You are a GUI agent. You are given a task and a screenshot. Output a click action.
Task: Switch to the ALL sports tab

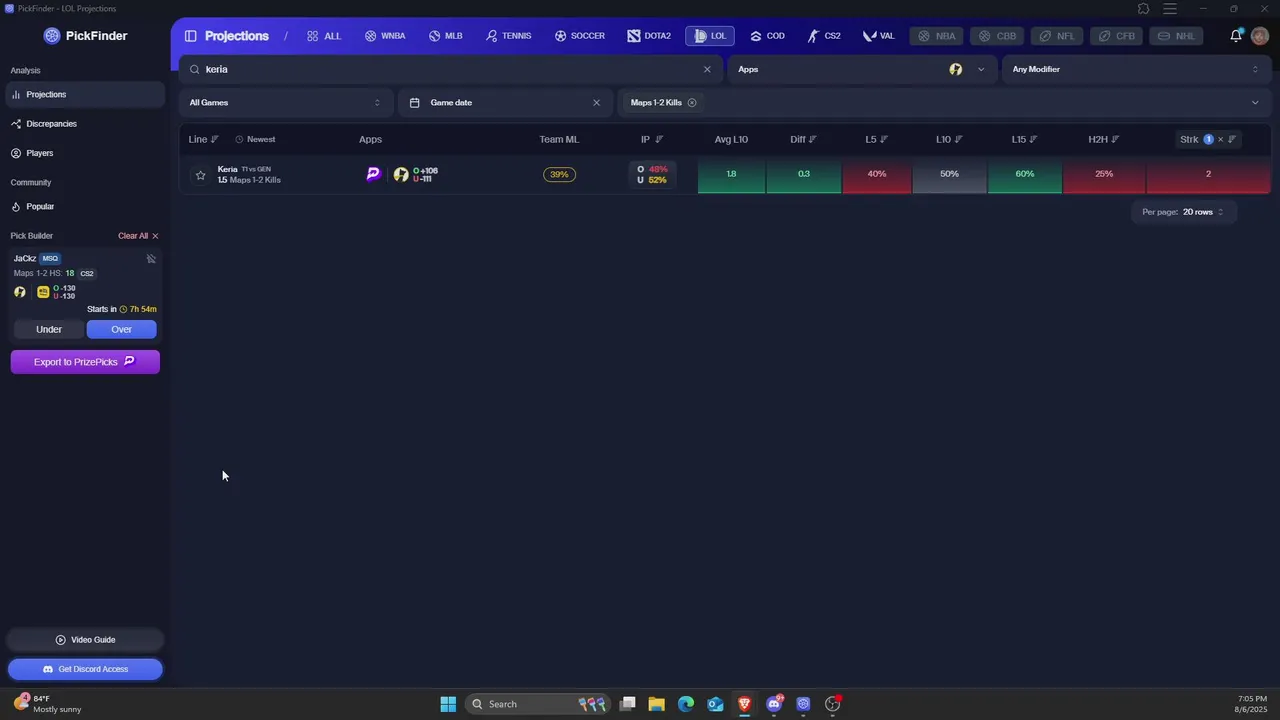click(324, 36)
